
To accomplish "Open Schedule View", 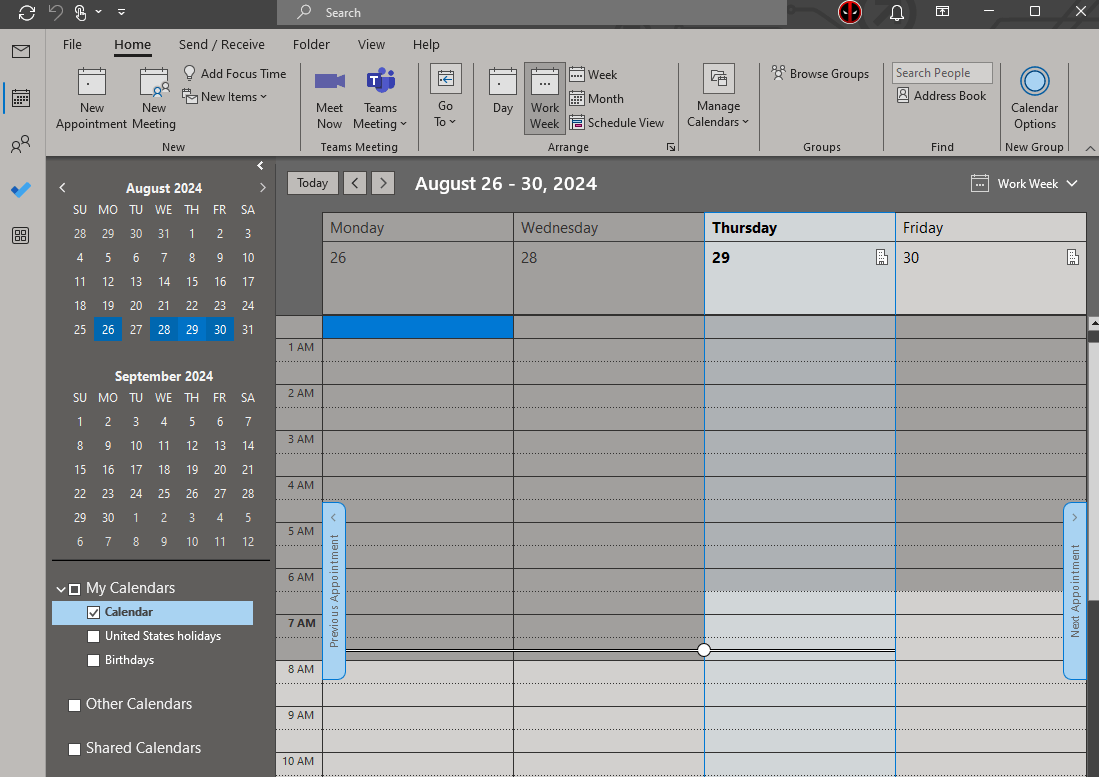I will click(x=618, y=122).
